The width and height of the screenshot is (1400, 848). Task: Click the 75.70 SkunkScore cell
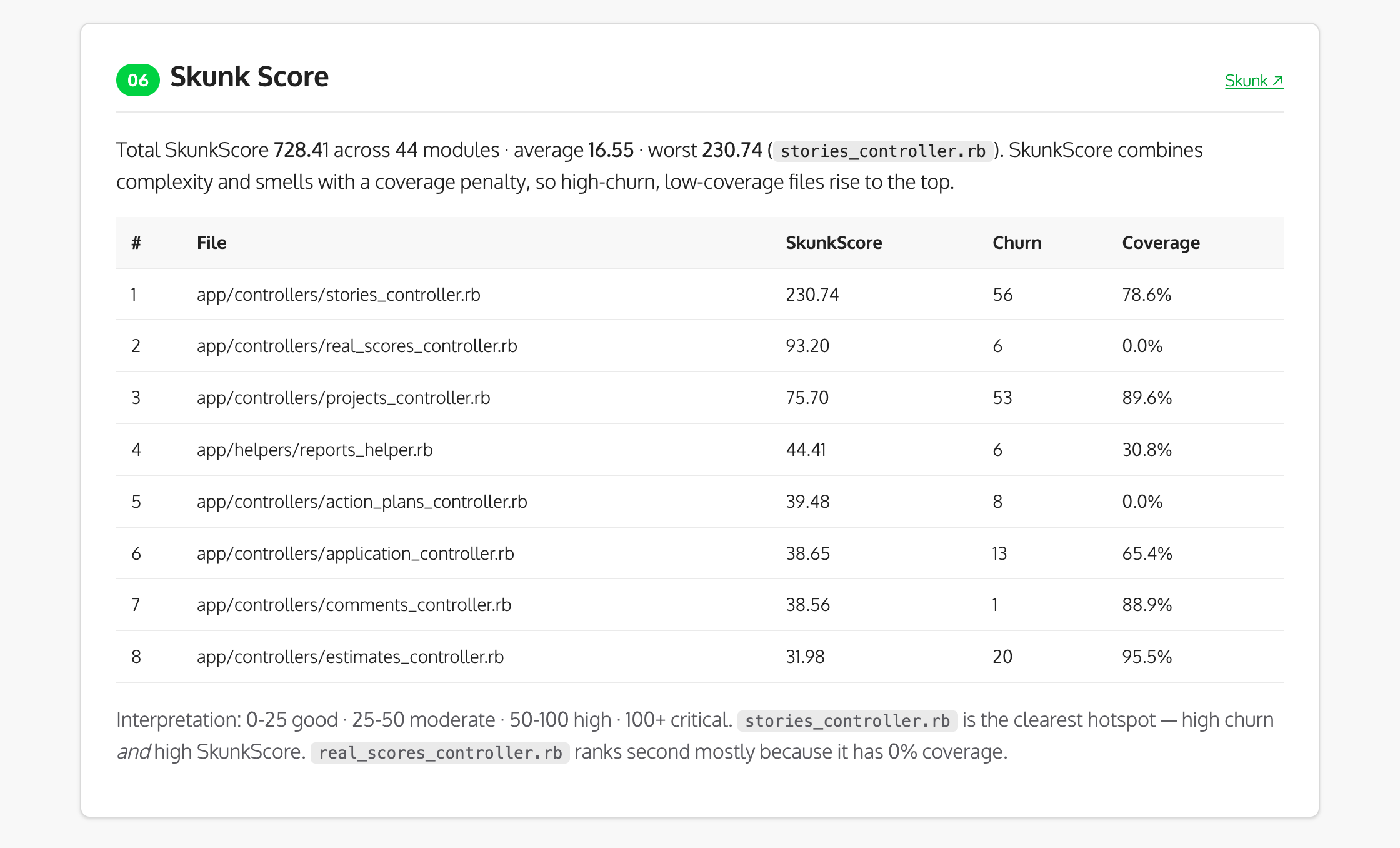click(x=807, y=398)
